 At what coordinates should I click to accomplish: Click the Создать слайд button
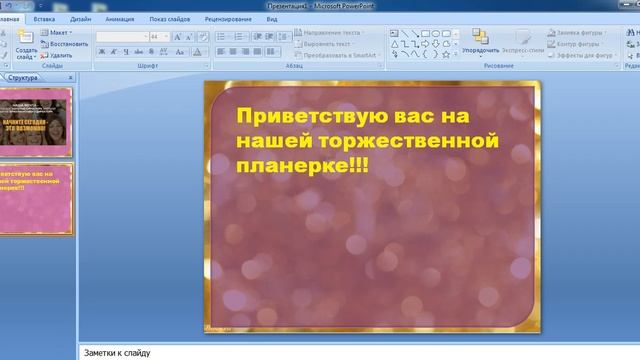(x=26, y=45)
